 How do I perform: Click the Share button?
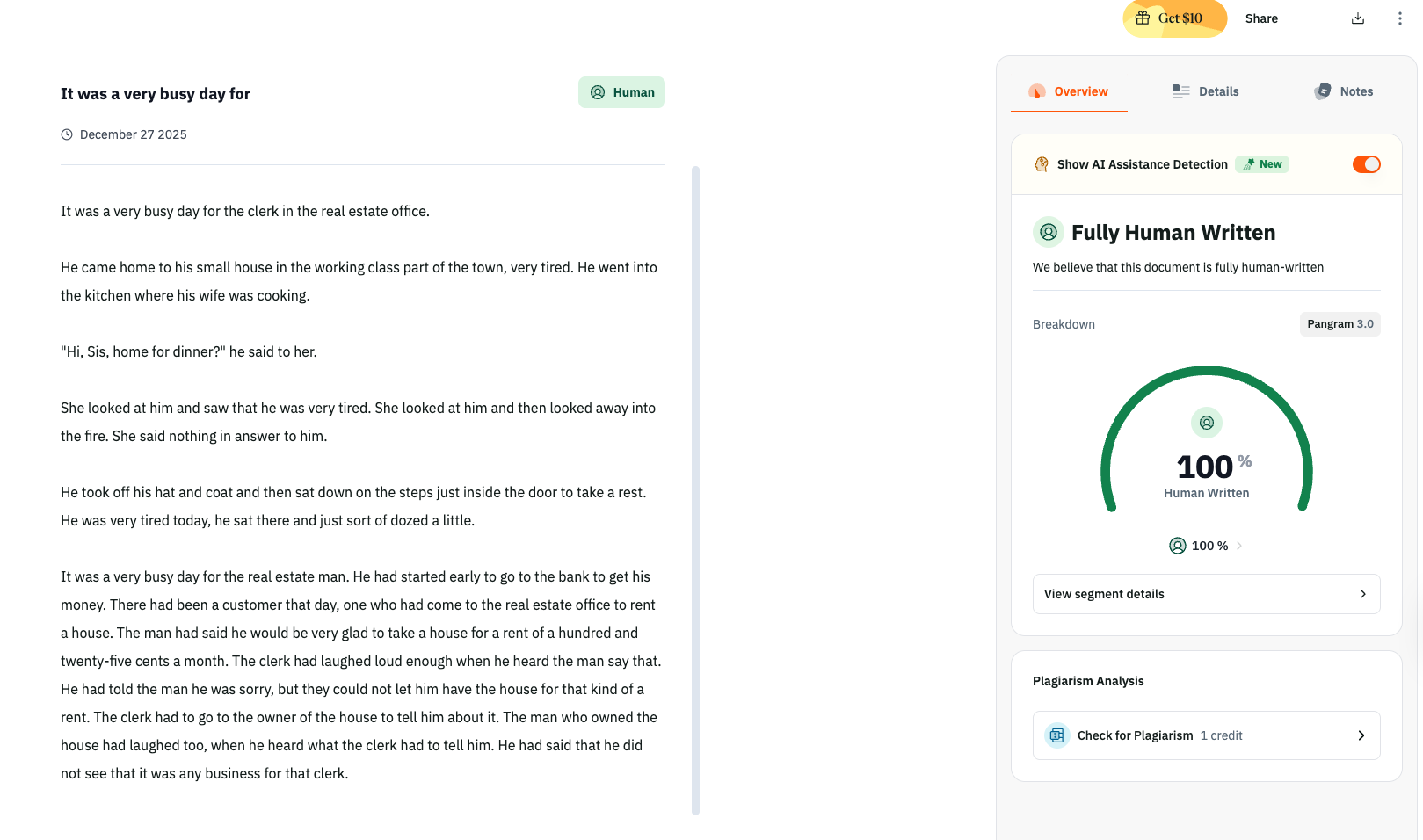tap(1261, 18)
